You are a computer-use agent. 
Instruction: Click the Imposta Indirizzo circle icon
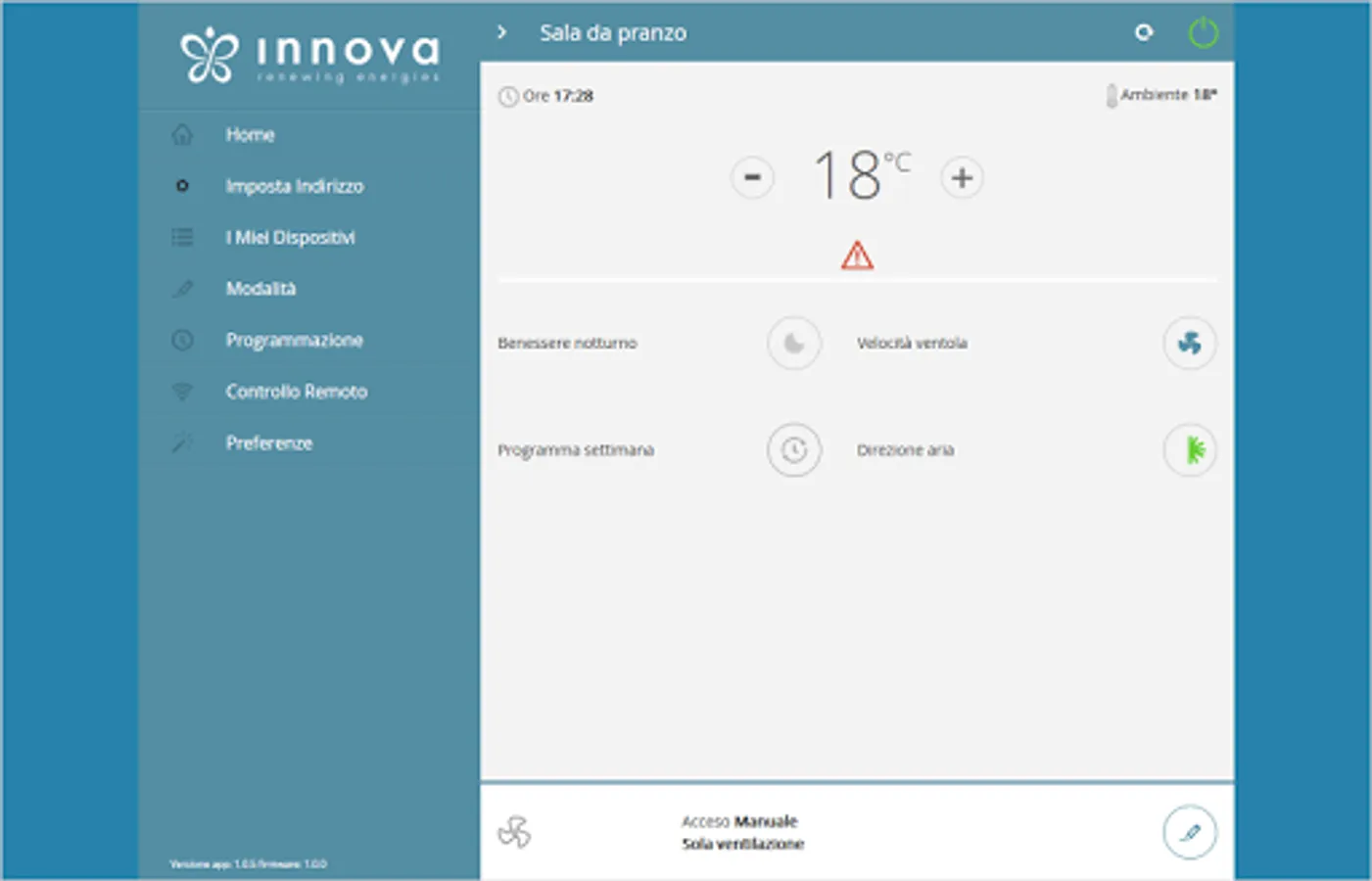pos(182,186)
